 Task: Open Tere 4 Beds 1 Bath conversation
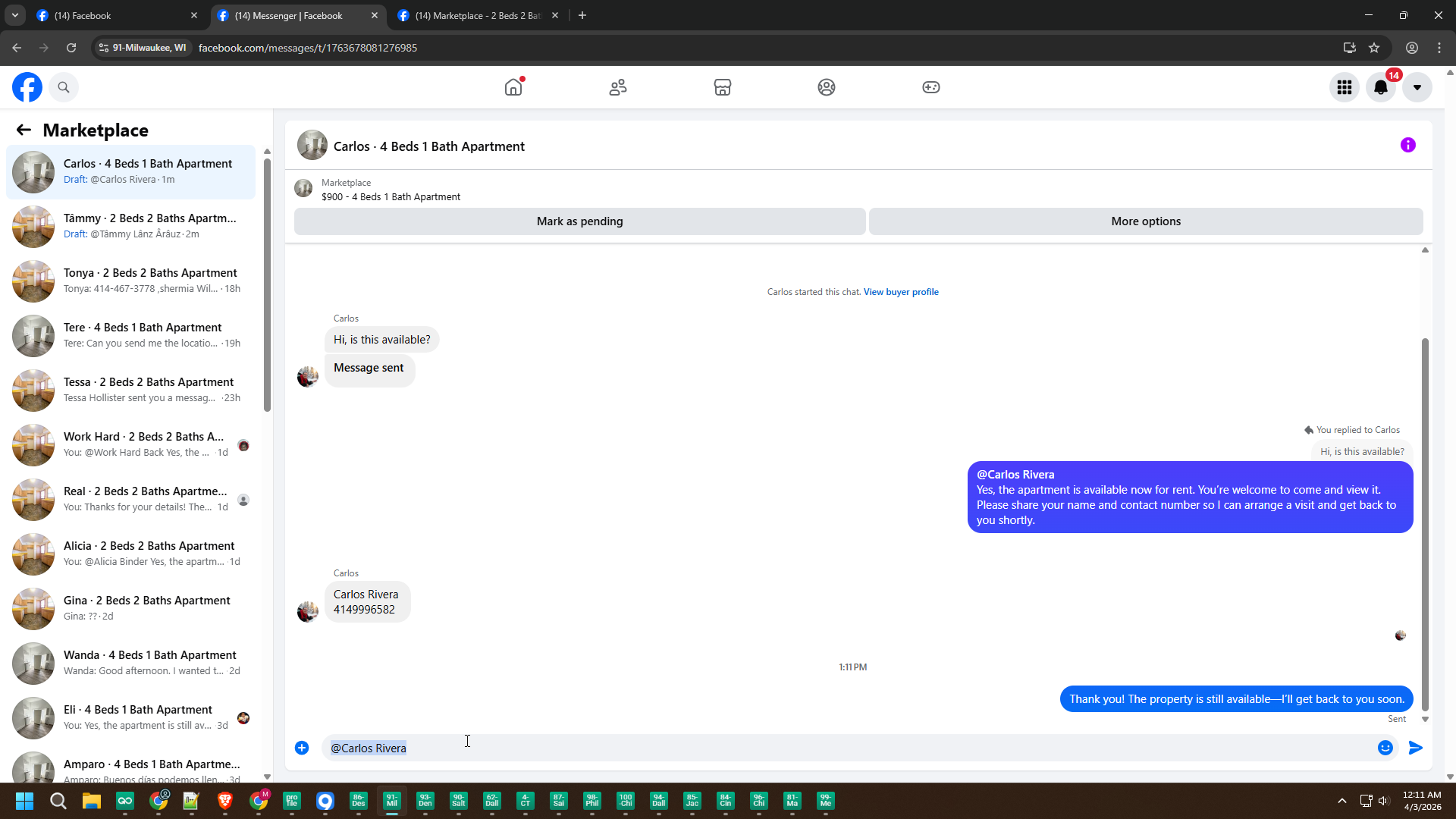point(130,335)
